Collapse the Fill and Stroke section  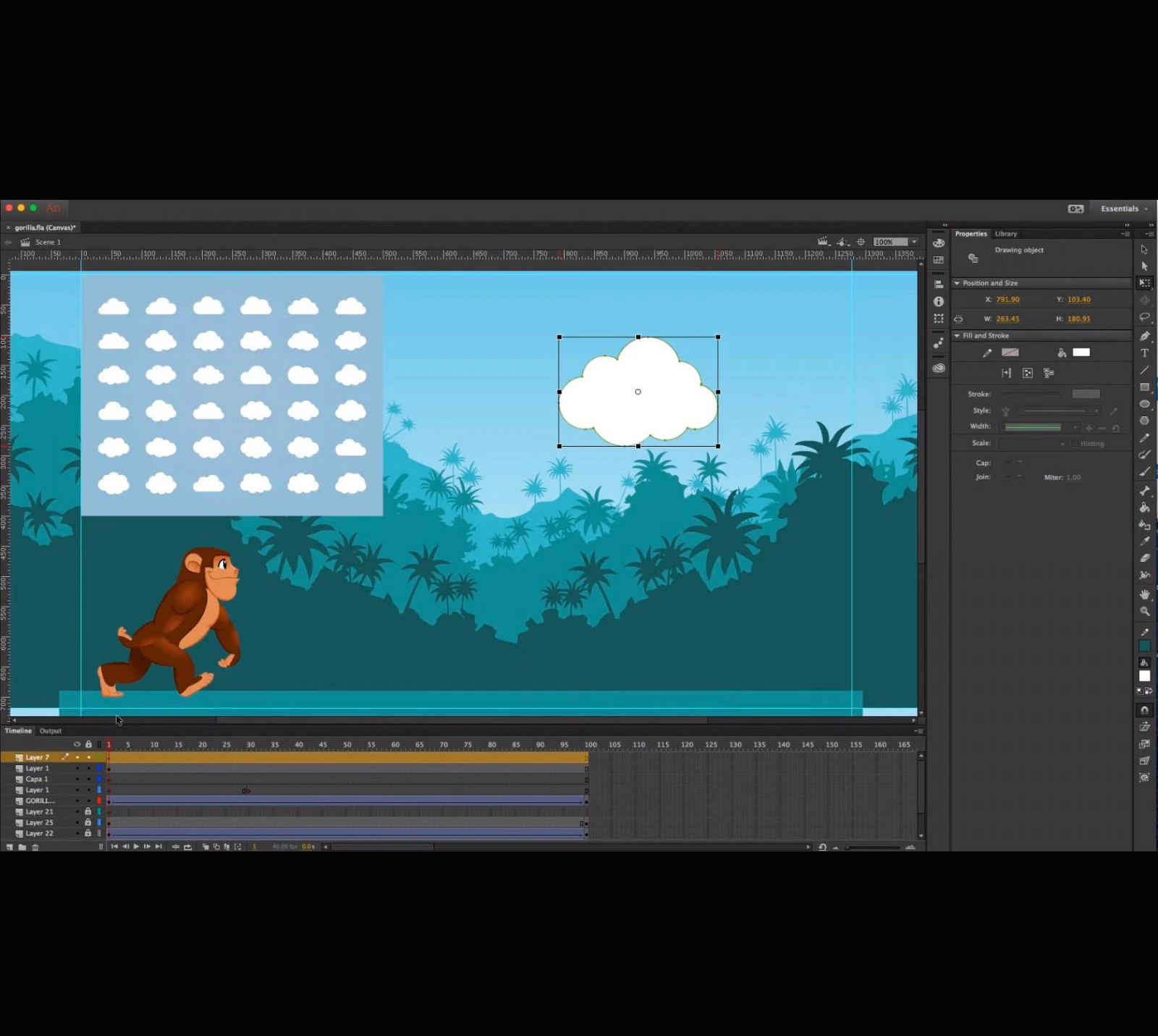957,336
